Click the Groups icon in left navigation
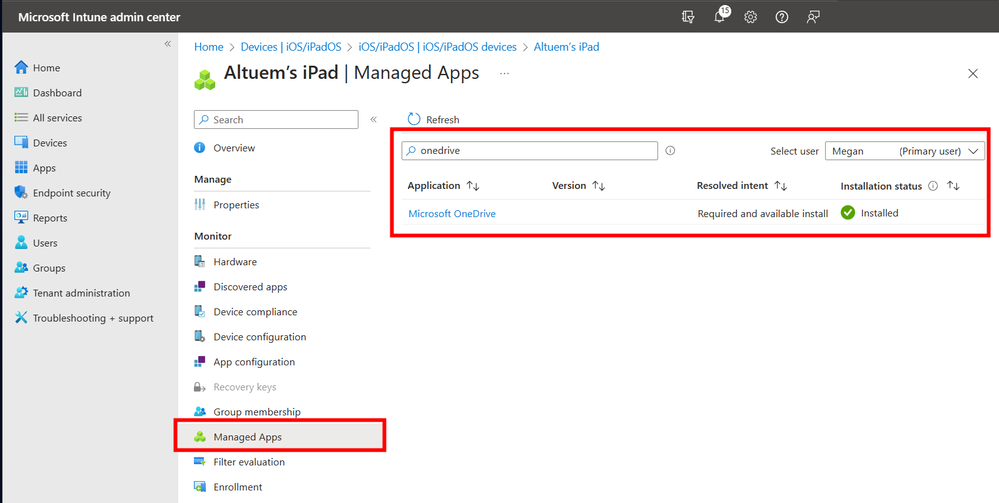 point(21,268)
